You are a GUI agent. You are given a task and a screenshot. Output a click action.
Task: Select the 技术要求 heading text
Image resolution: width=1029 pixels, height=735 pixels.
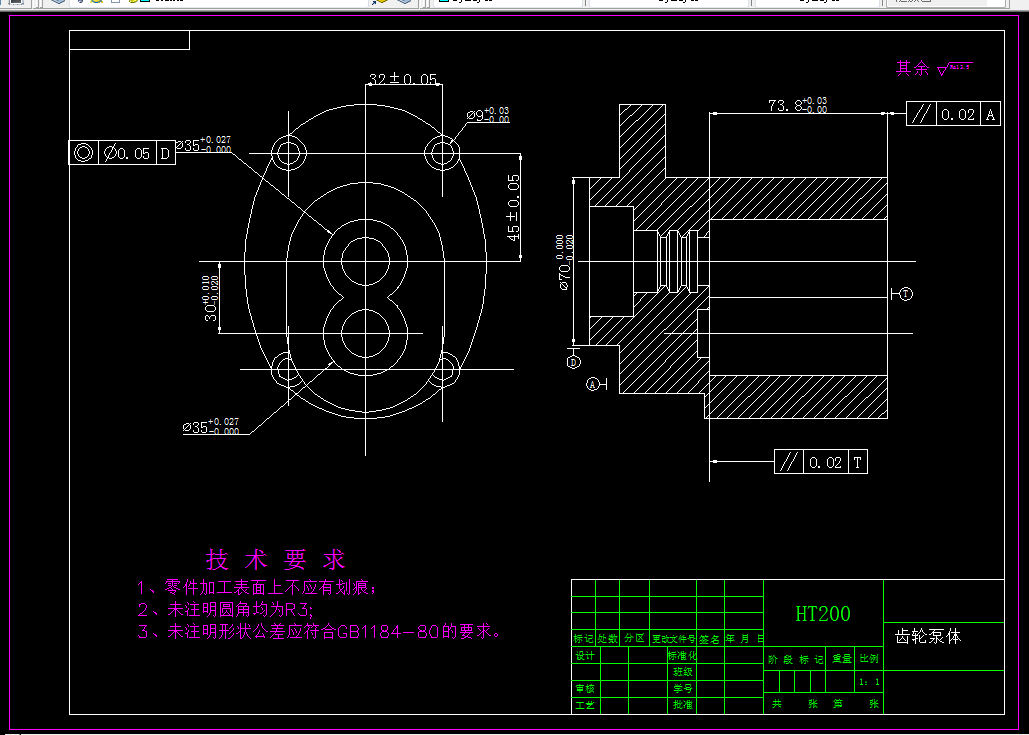click(x=275, y=560)
